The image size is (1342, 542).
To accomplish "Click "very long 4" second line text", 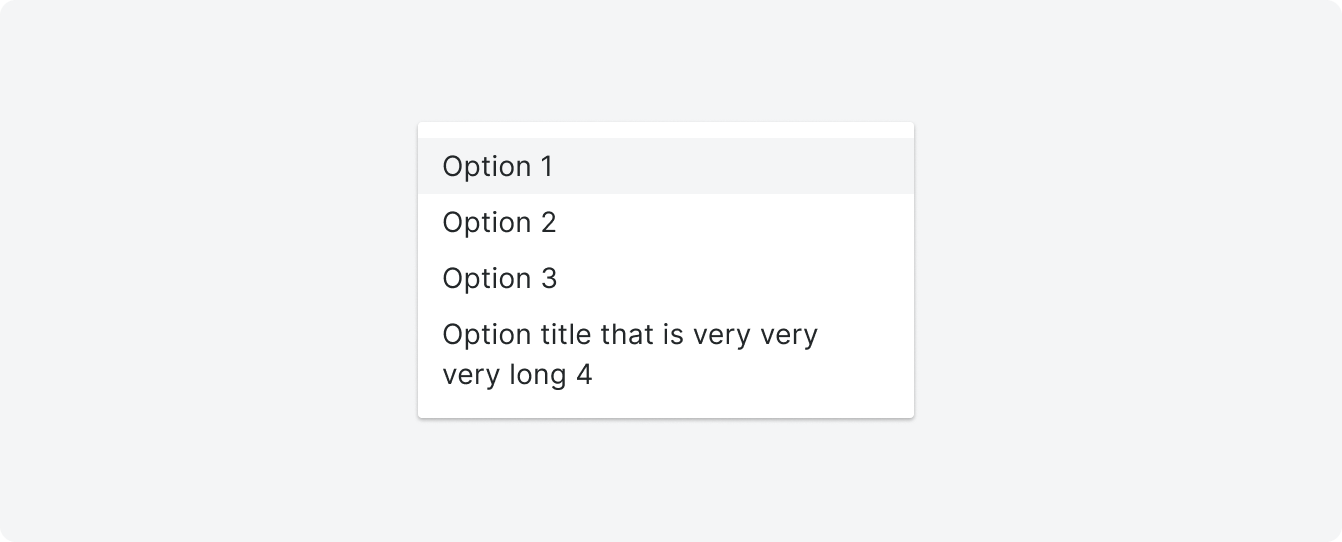I will (517, 377).
